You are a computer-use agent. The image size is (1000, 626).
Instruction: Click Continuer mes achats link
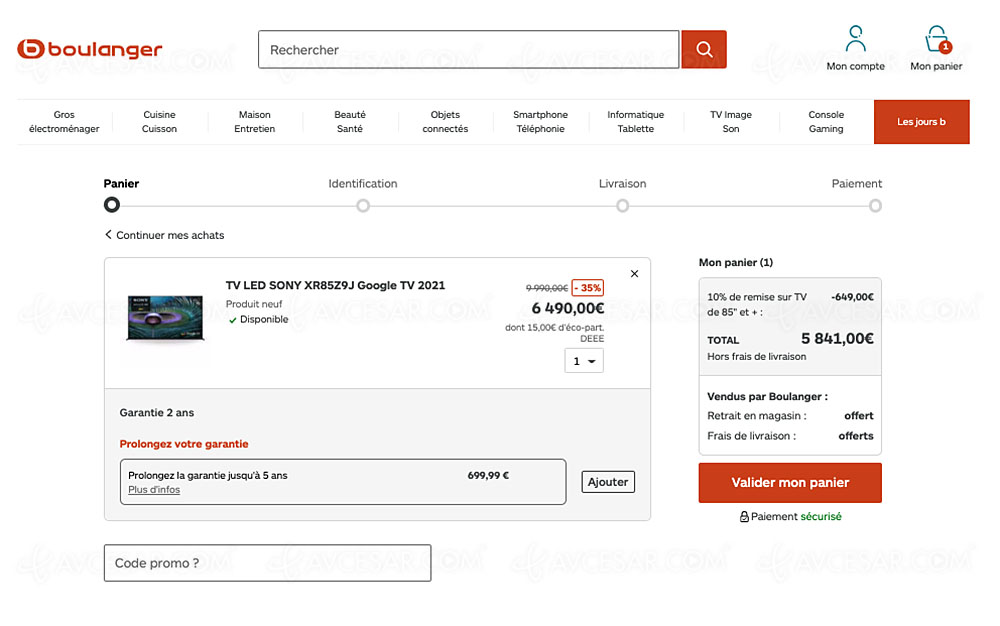(170, 235)
